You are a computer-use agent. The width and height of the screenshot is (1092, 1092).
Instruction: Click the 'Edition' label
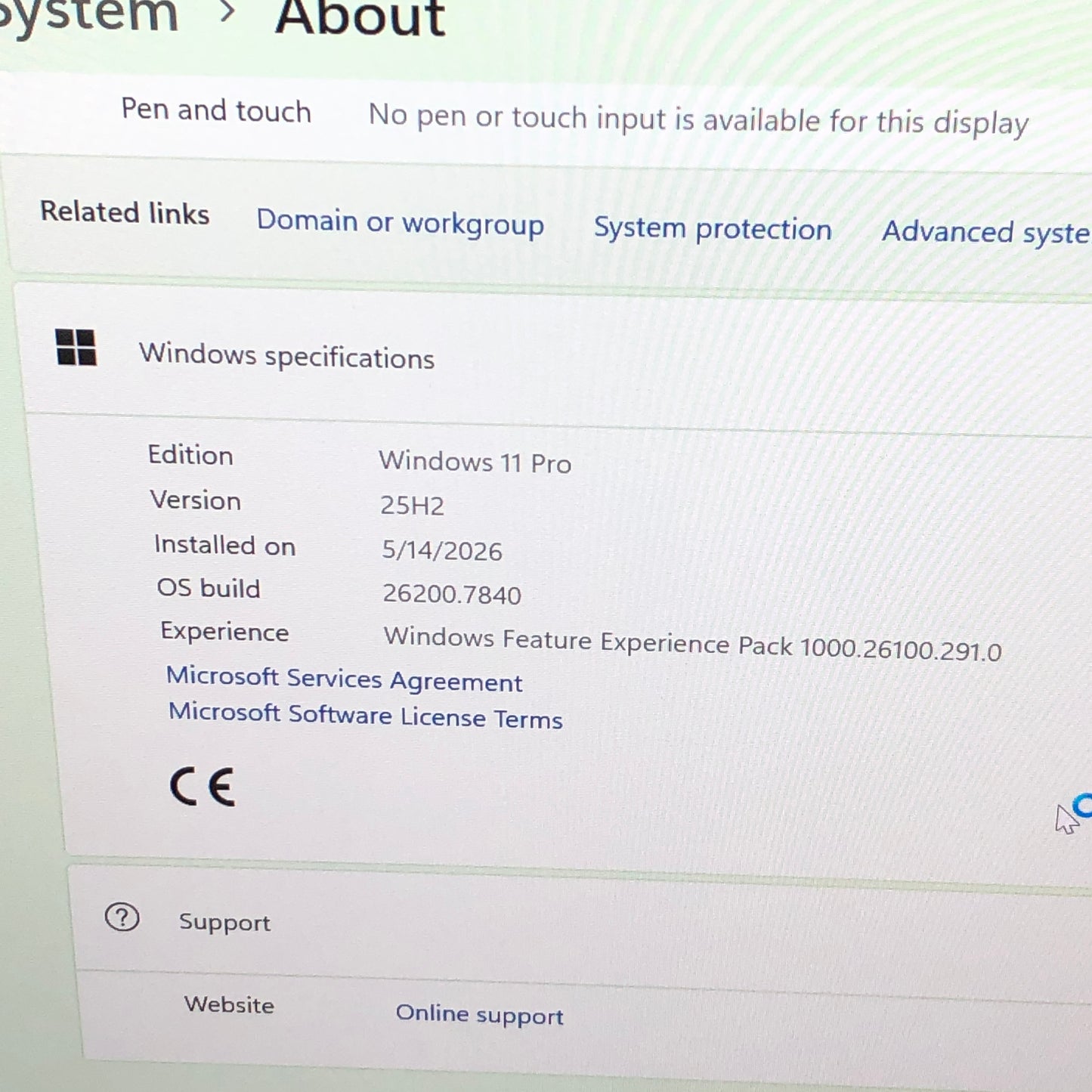[190, 455]
